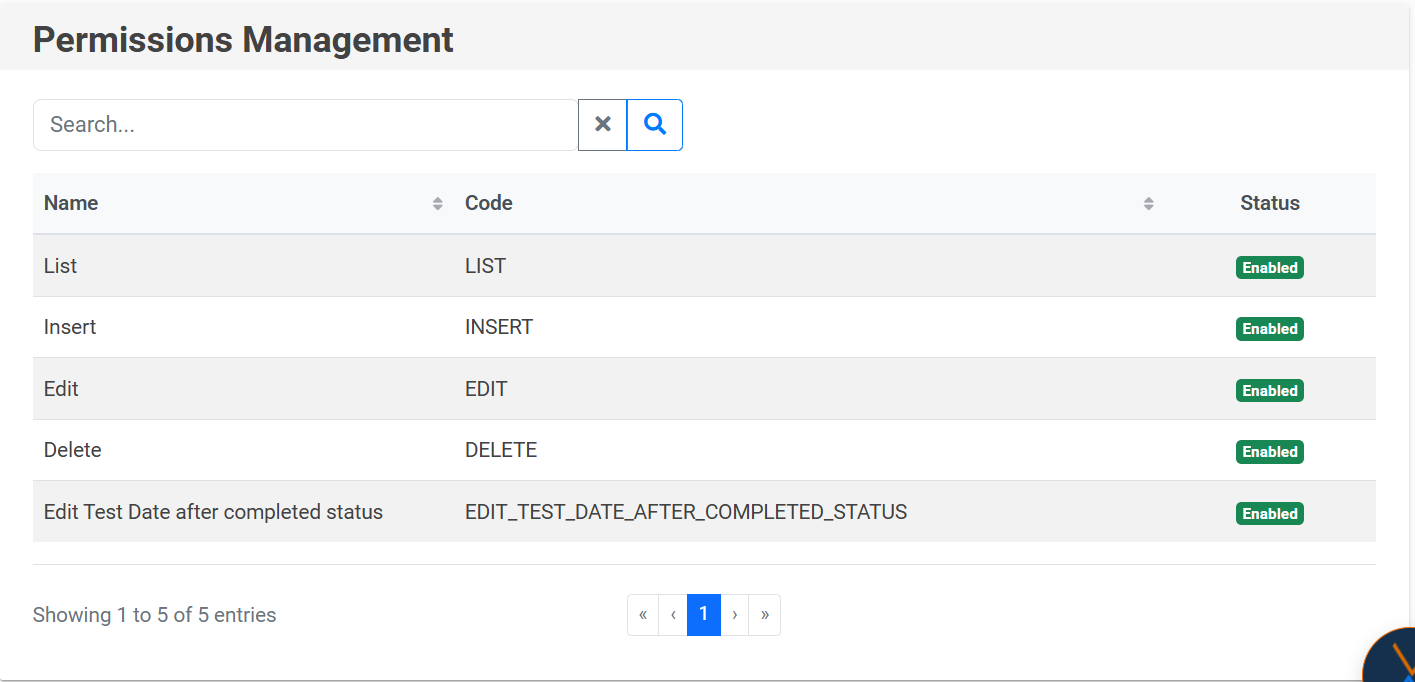Toggle the Enabled status for List

[x=1269, y=268]
